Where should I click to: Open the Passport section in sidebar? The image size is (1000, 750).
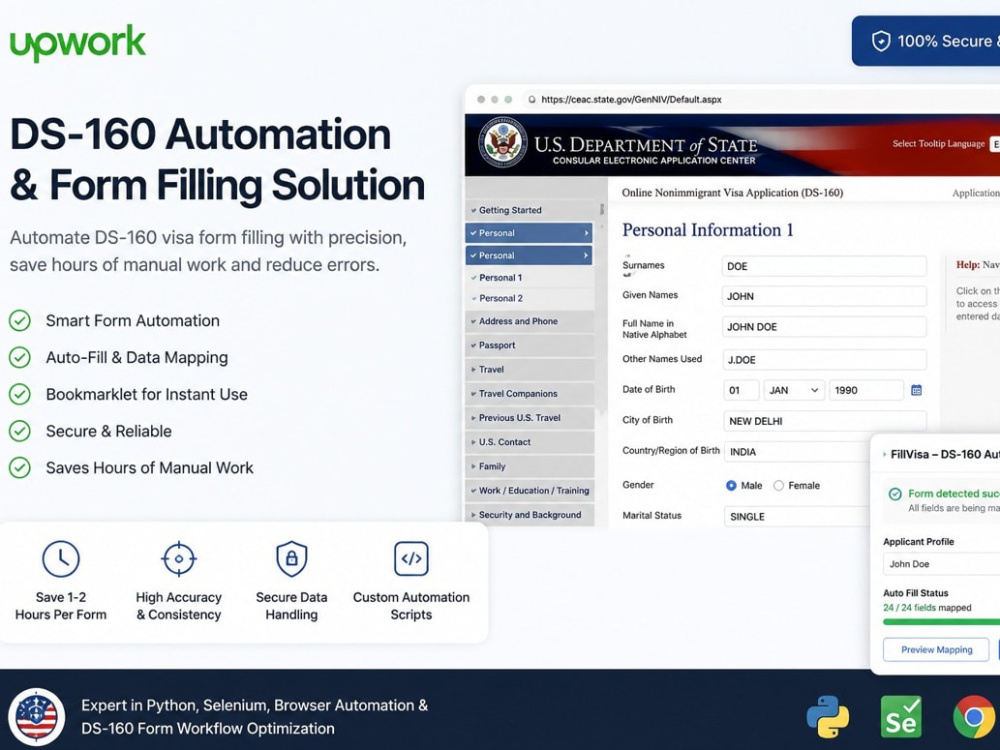click(530, 345)
